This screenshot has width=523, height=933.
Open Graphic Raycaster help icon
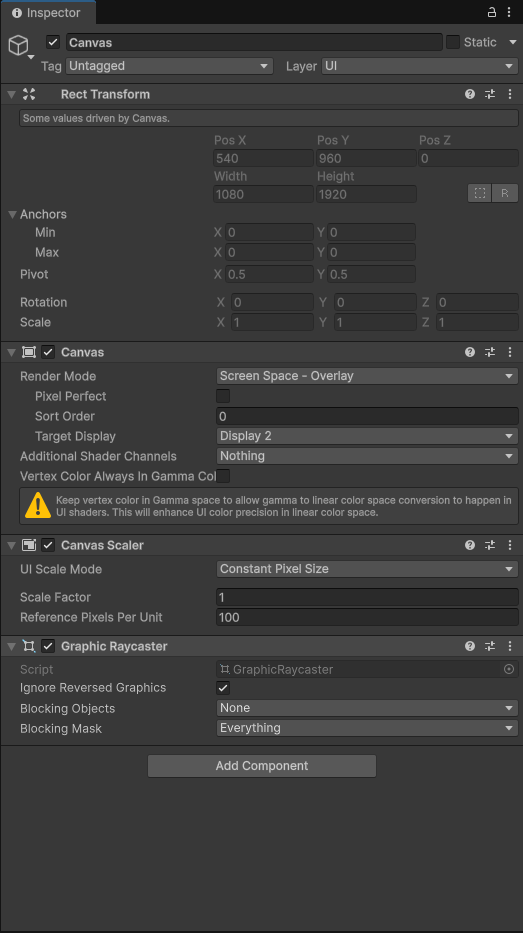pos(470,646)
